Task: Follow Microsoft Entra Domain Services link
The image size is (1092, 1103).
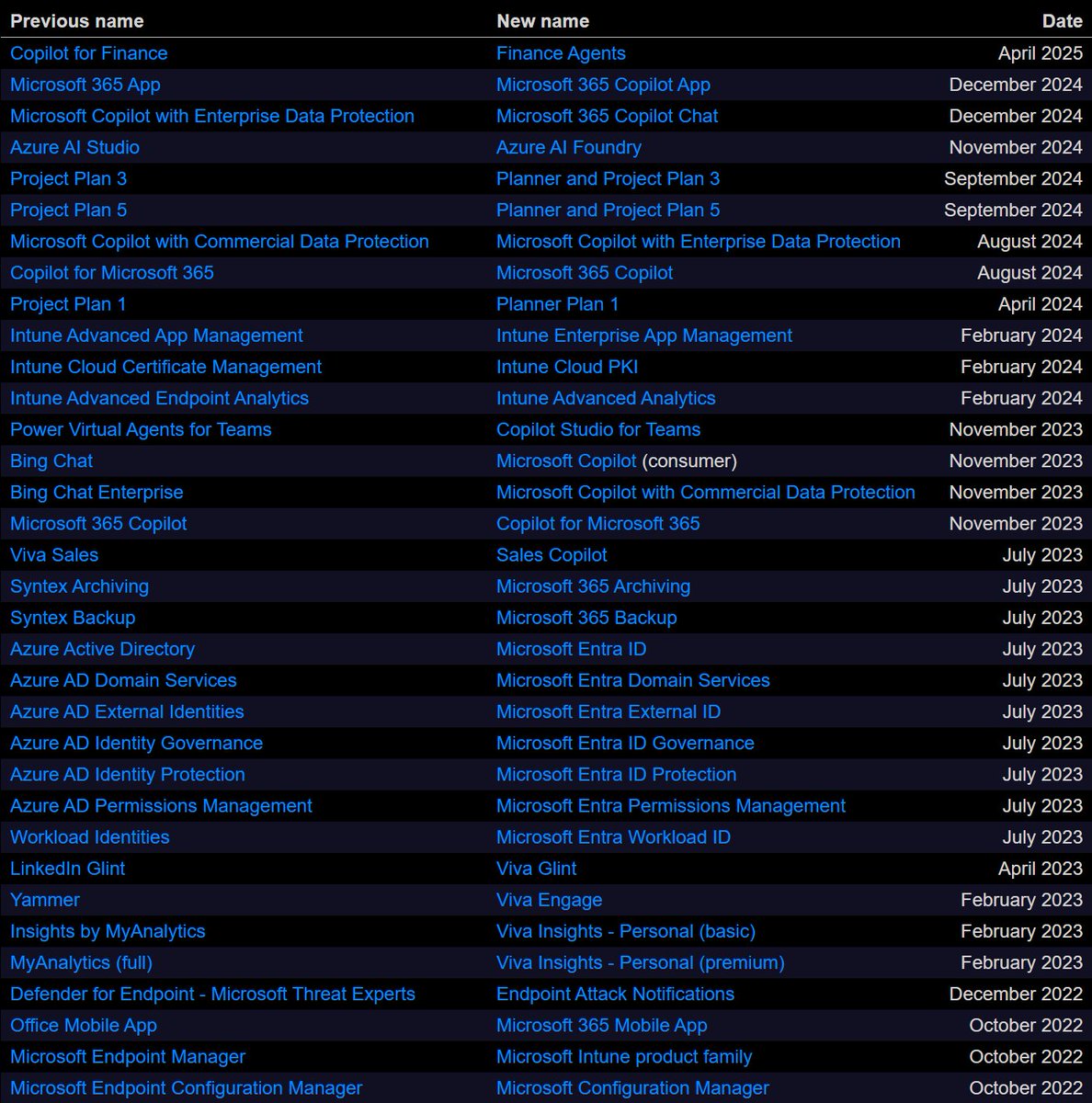Action: click(633, 680)
